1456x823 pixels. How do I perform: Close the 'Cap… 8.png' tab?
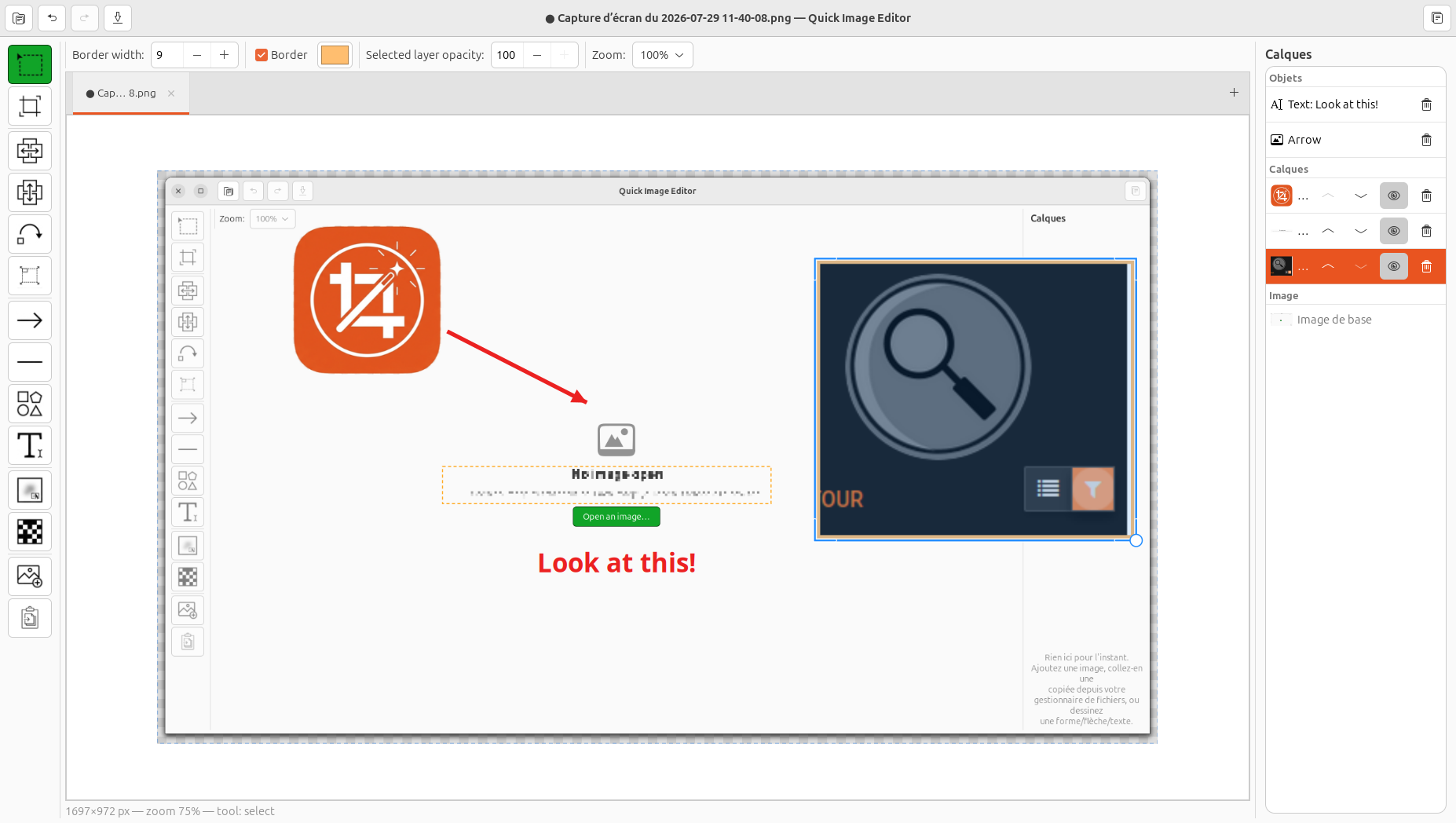coord(171,93)
